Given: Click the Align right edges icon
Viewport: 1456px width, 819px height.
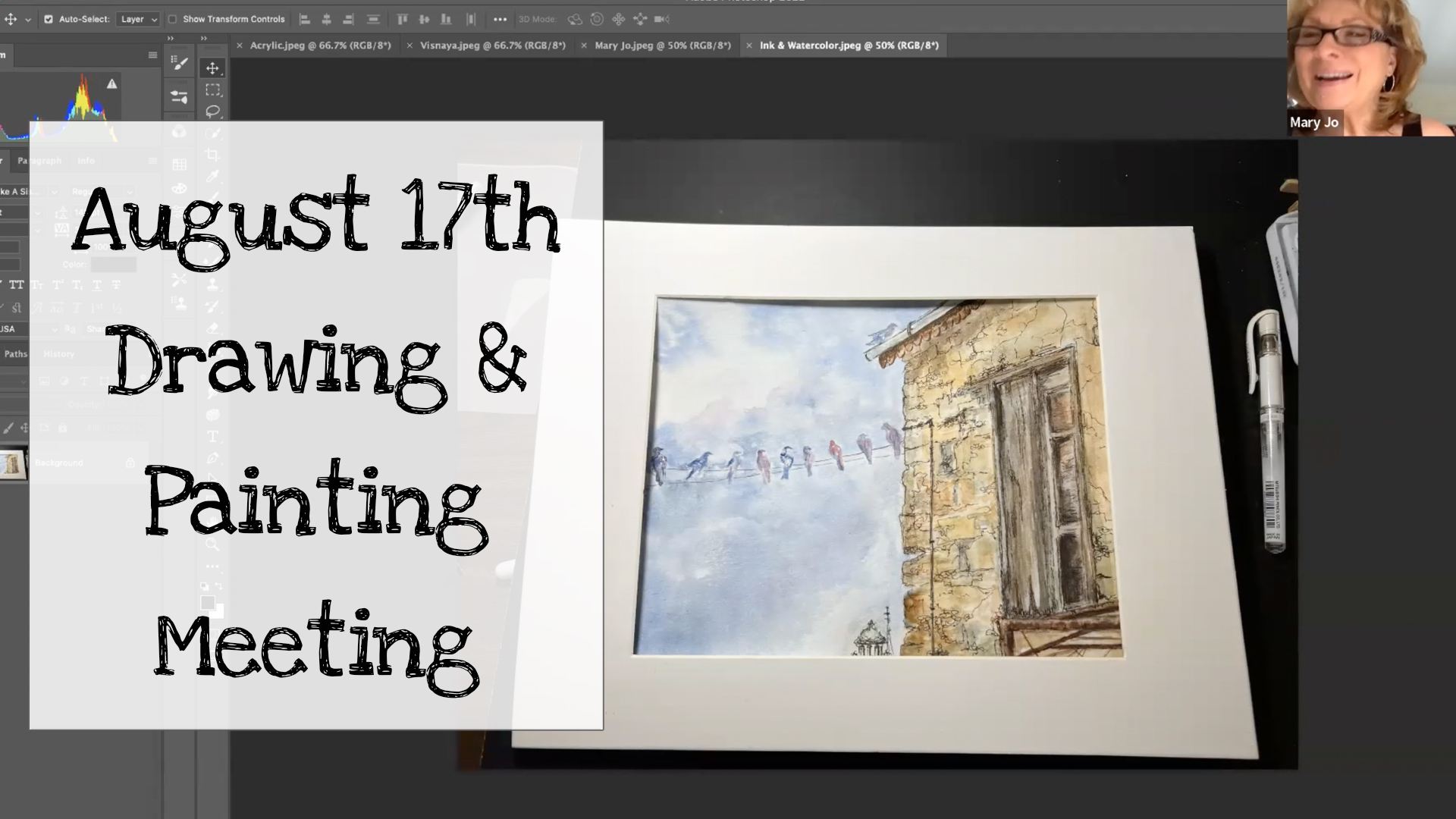Looking at the screenshot, I should coord(349,19).
